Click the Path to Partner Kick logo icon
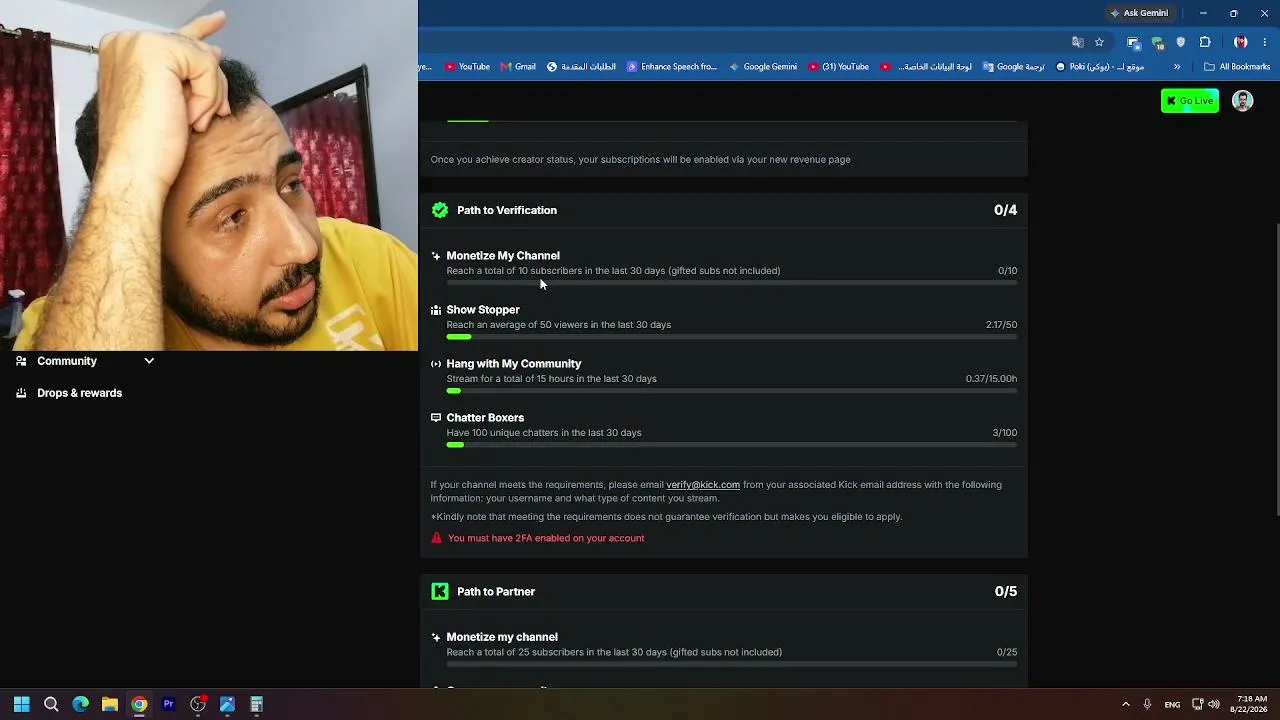This screenshot has width=1280, height=720. (x=440, y=592)
